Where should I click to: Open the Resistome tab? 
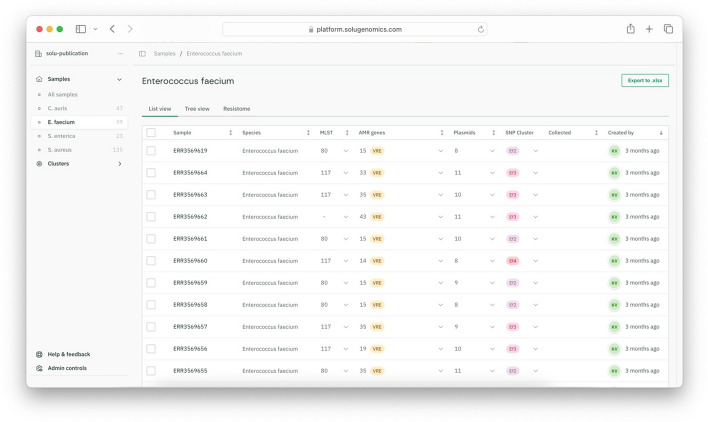click(x=237, y=109)
